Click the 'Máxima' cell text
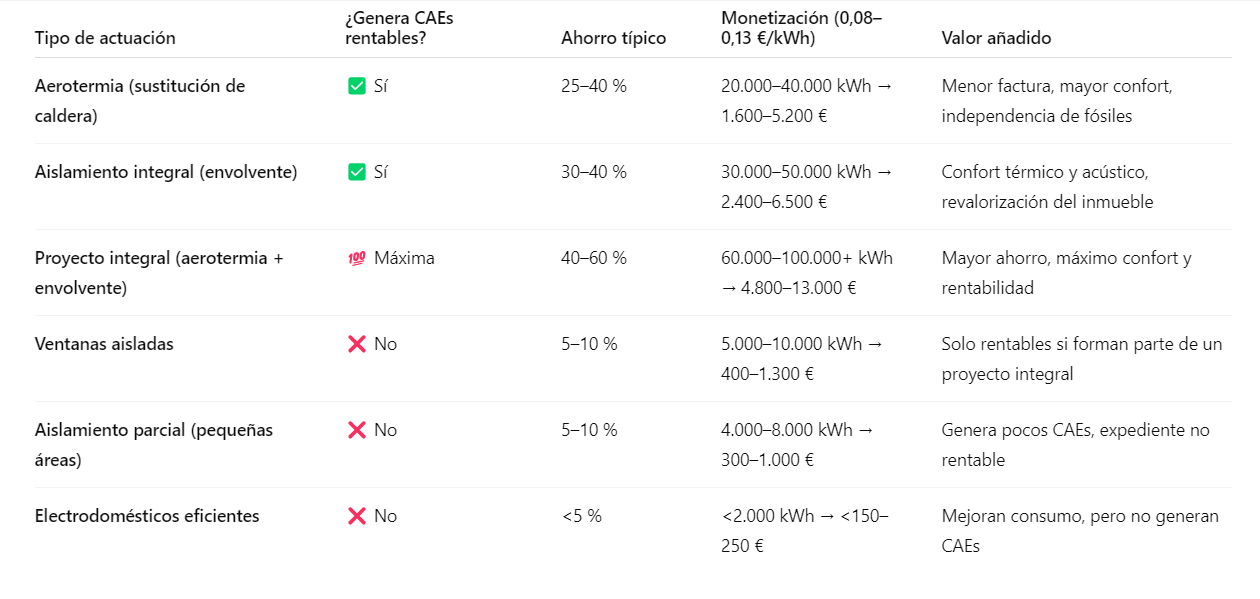Viewport: 1260px width, 599px height. tap(404, 258)
